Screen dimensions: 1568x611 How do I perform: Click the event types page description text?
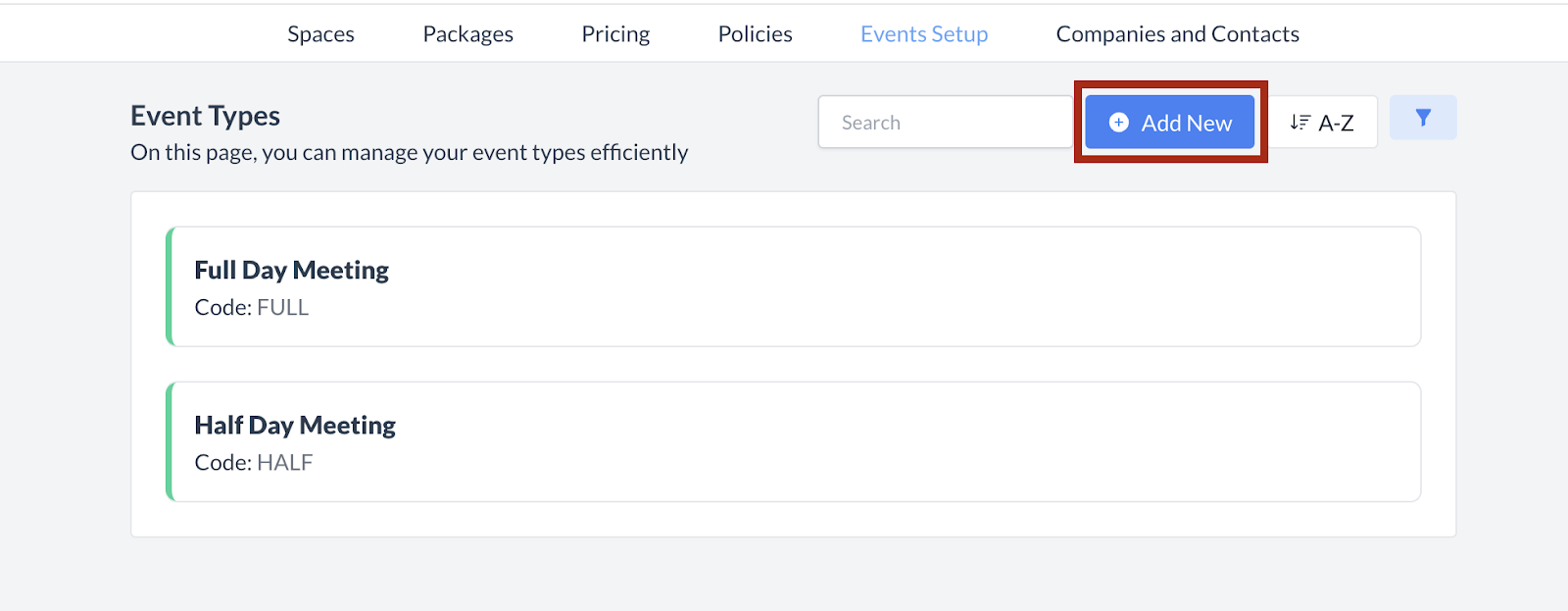click(409, 153)
